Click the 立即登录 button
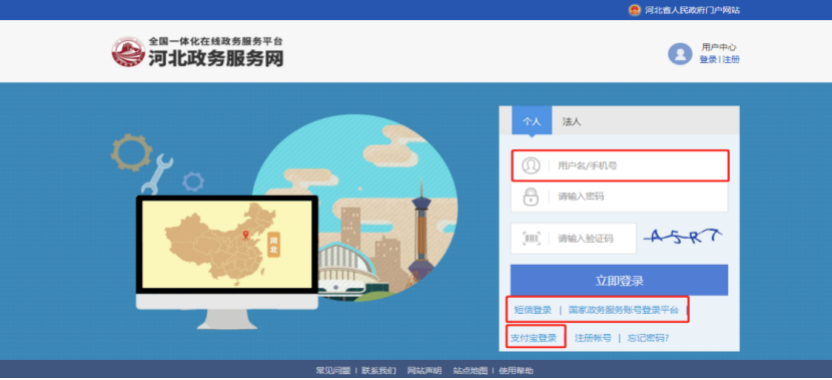Viewport: 832px width, 380px height. point(619,280)
